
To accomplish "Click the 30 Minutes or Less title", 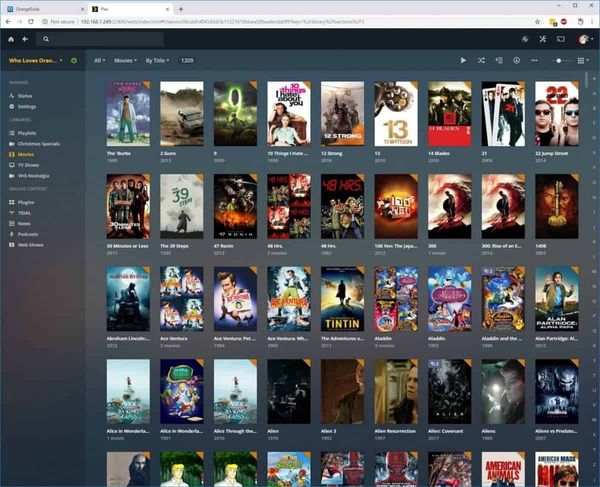I will coord(127,246).
